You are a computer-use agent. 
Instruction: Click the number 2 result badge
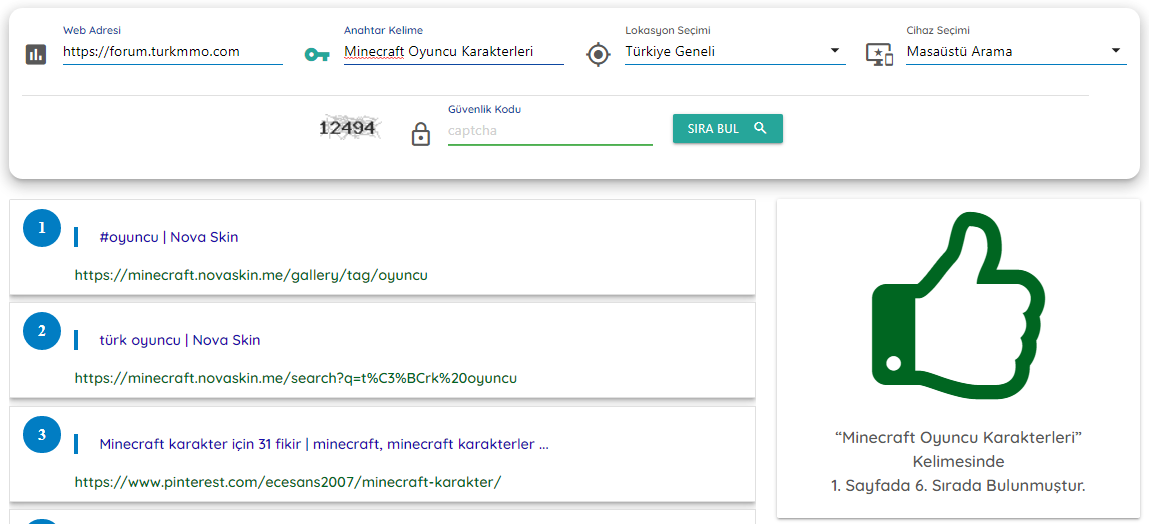pos(42,331)
